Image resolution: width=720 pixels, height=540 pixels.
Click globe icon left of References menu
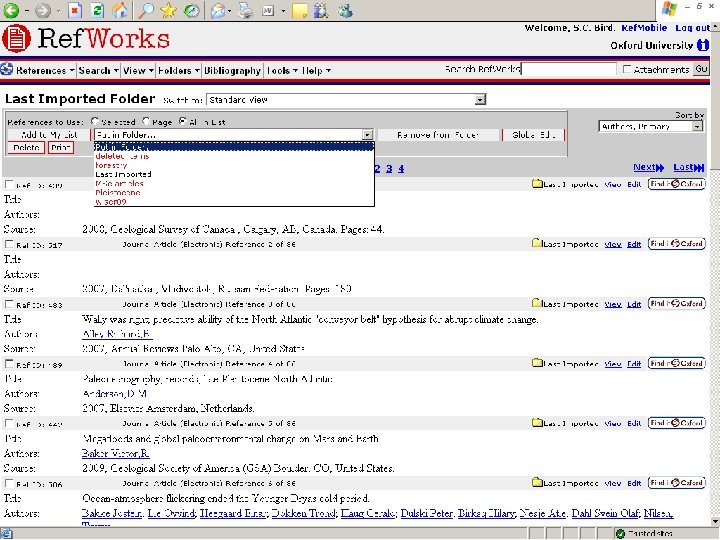tap(7, 69)
